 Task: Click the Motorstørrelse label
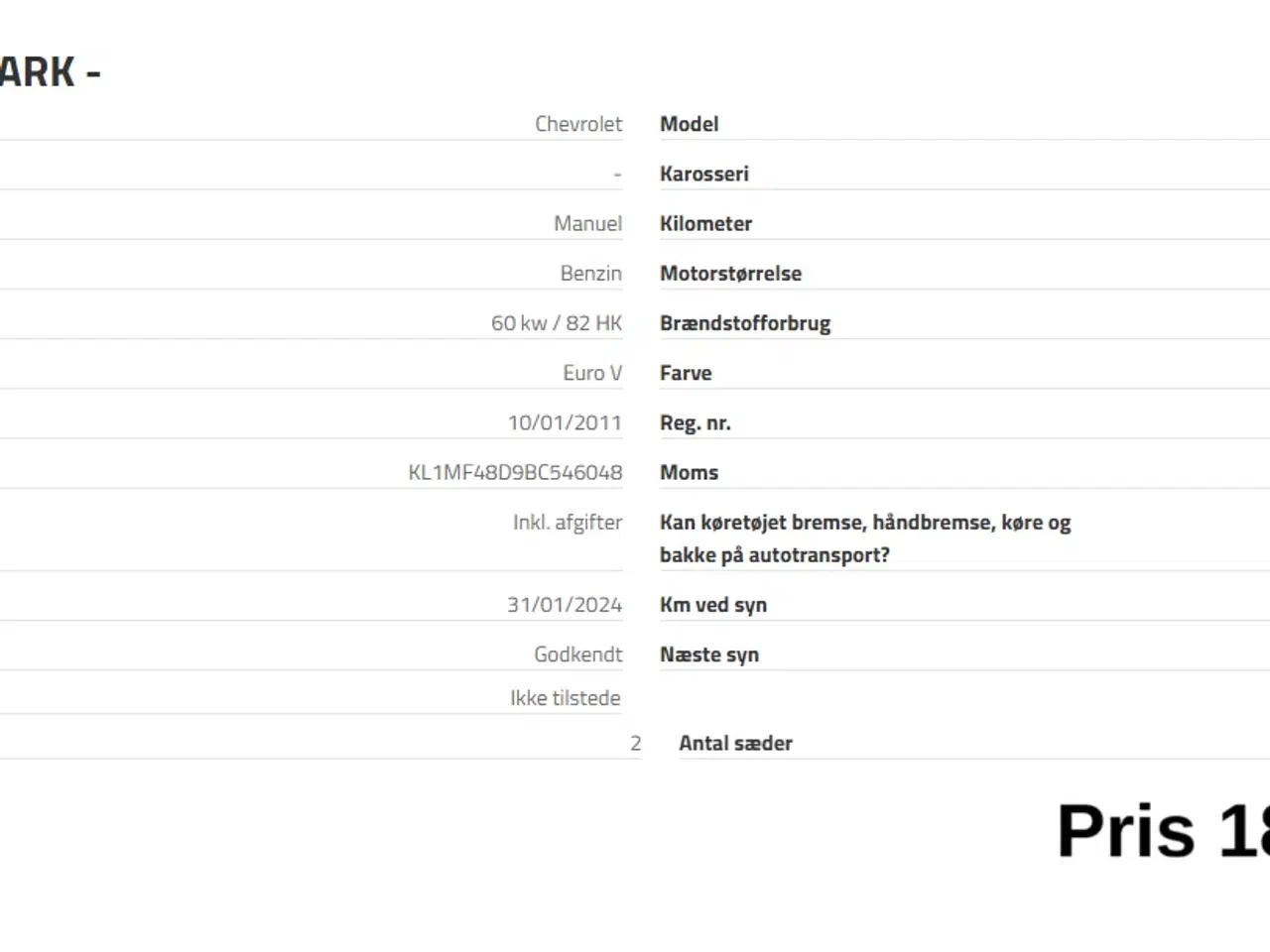730,273
